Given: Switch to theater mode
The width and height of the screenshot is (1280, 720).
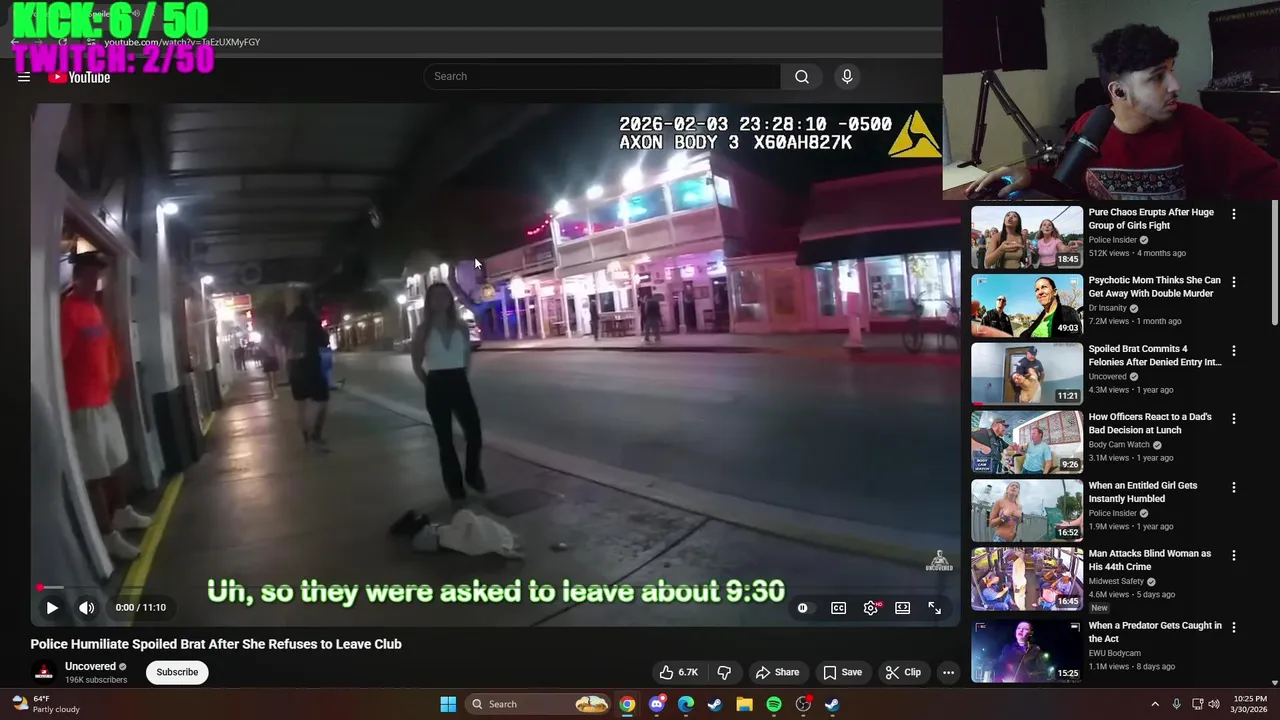Looking at the screenshot, I should pos(902,608).
